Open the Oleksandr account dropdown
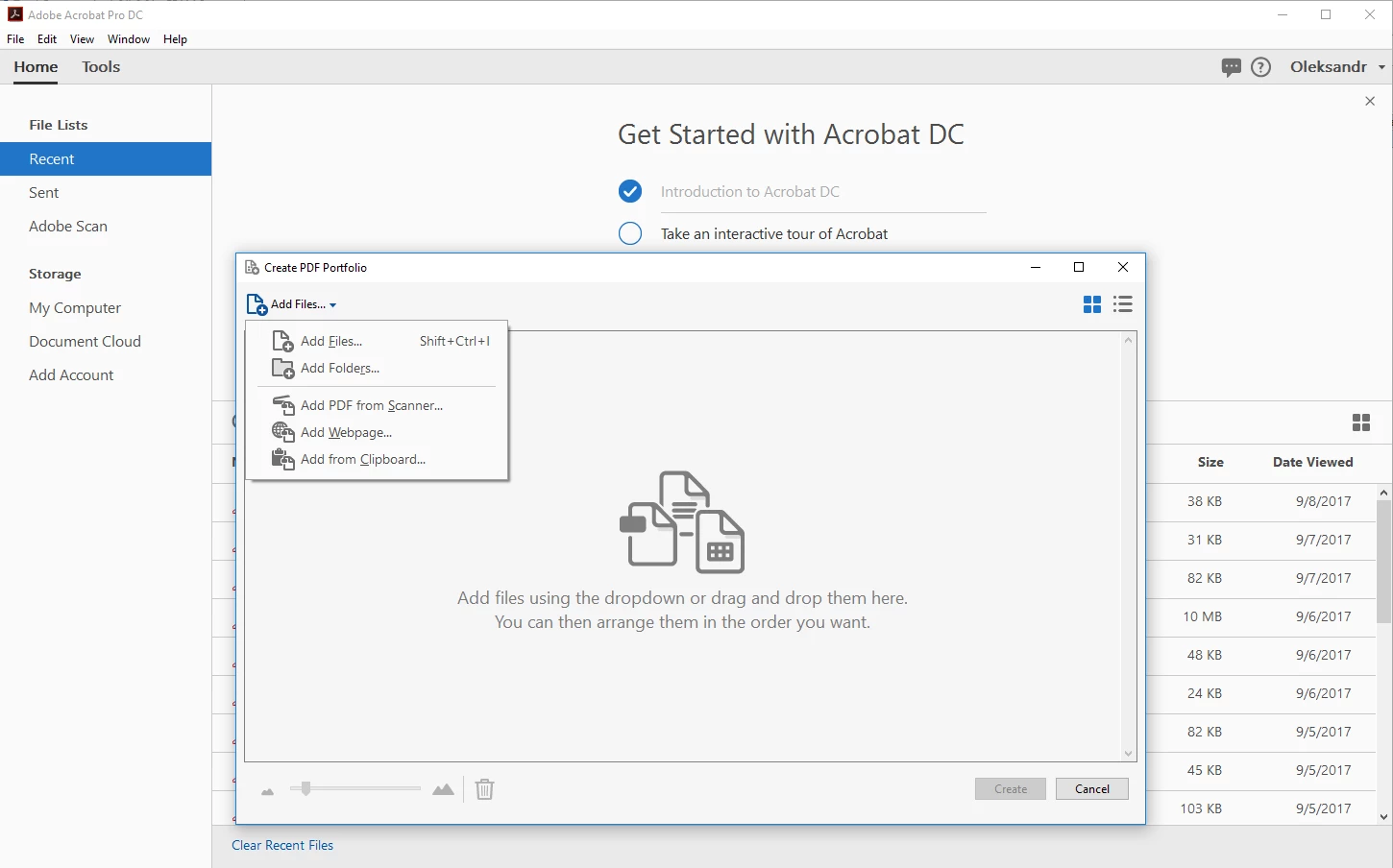The image size is (1393, 868). point(1337,67)
